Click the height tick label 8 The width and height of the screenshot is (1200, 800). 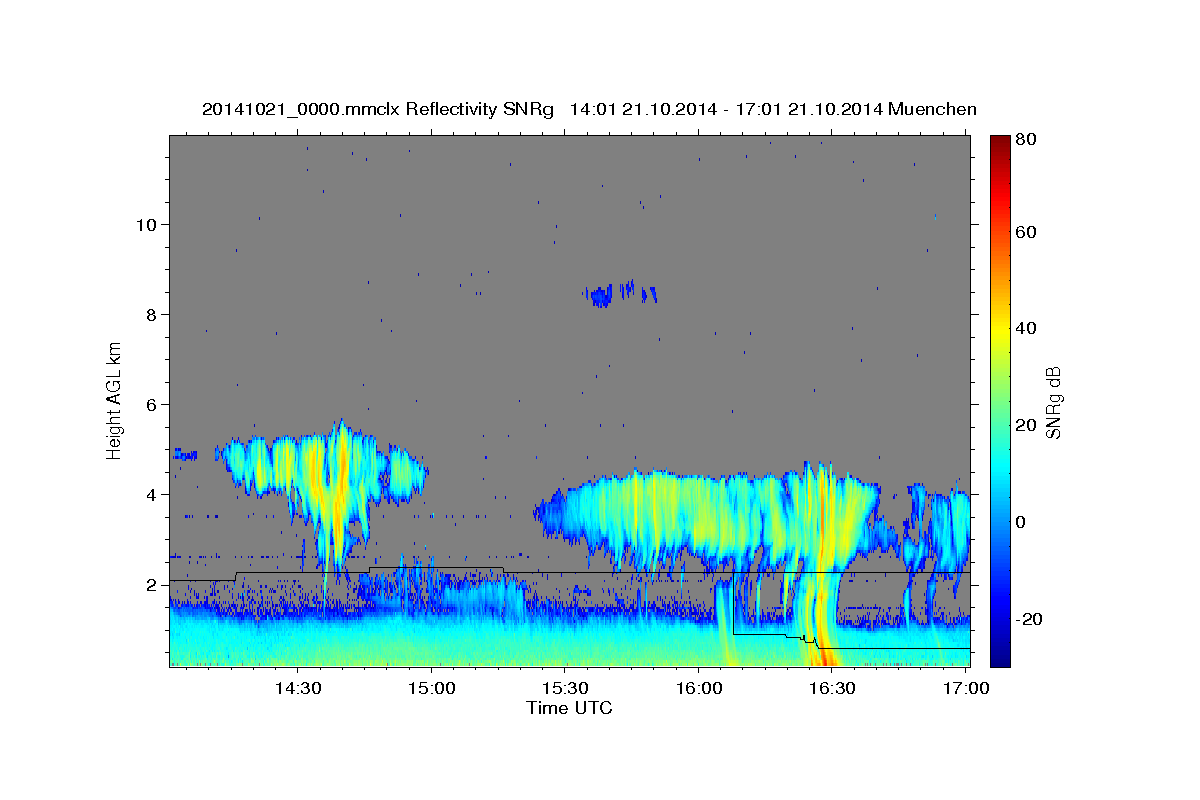151,314
